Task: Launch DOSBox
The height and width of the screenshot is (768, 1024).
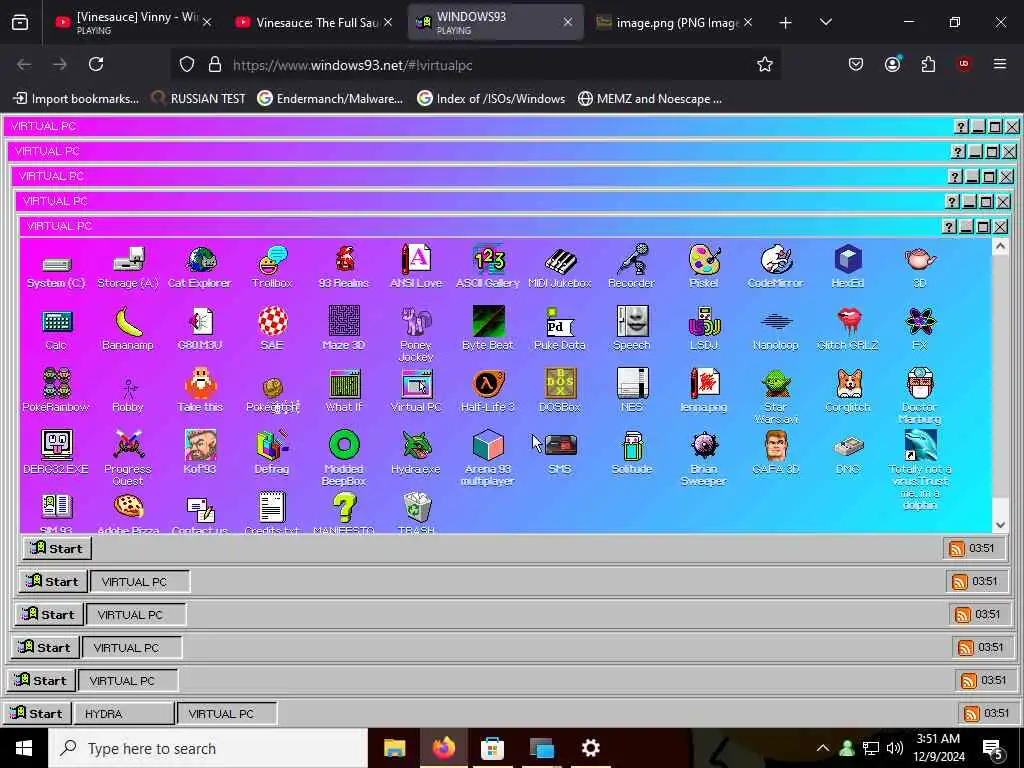Action: coord(560,391)
